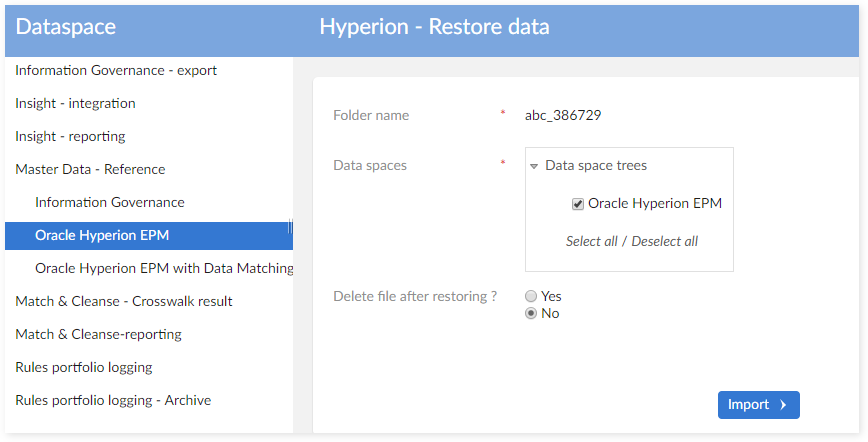This screenshot has width=868, height=442.
Task: Open Rules portfolio logging - Archive
Action: click(x=113, y=401)
